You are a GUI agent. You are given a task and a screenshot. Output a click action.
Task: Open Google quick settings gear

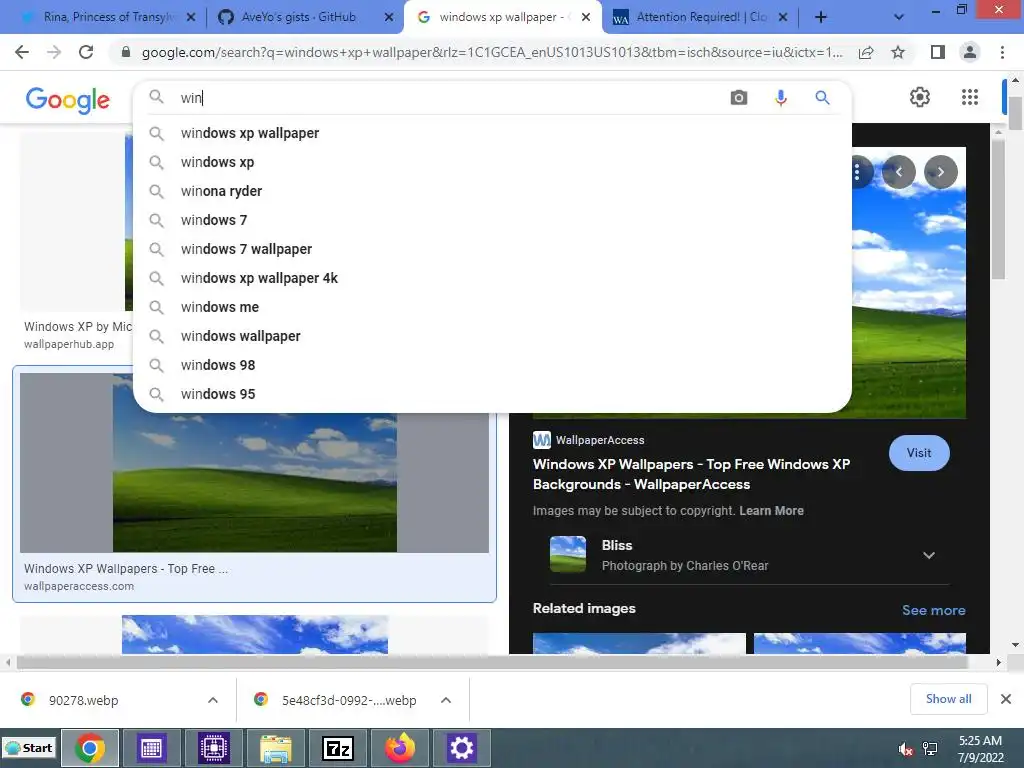[x=920, y=97]
